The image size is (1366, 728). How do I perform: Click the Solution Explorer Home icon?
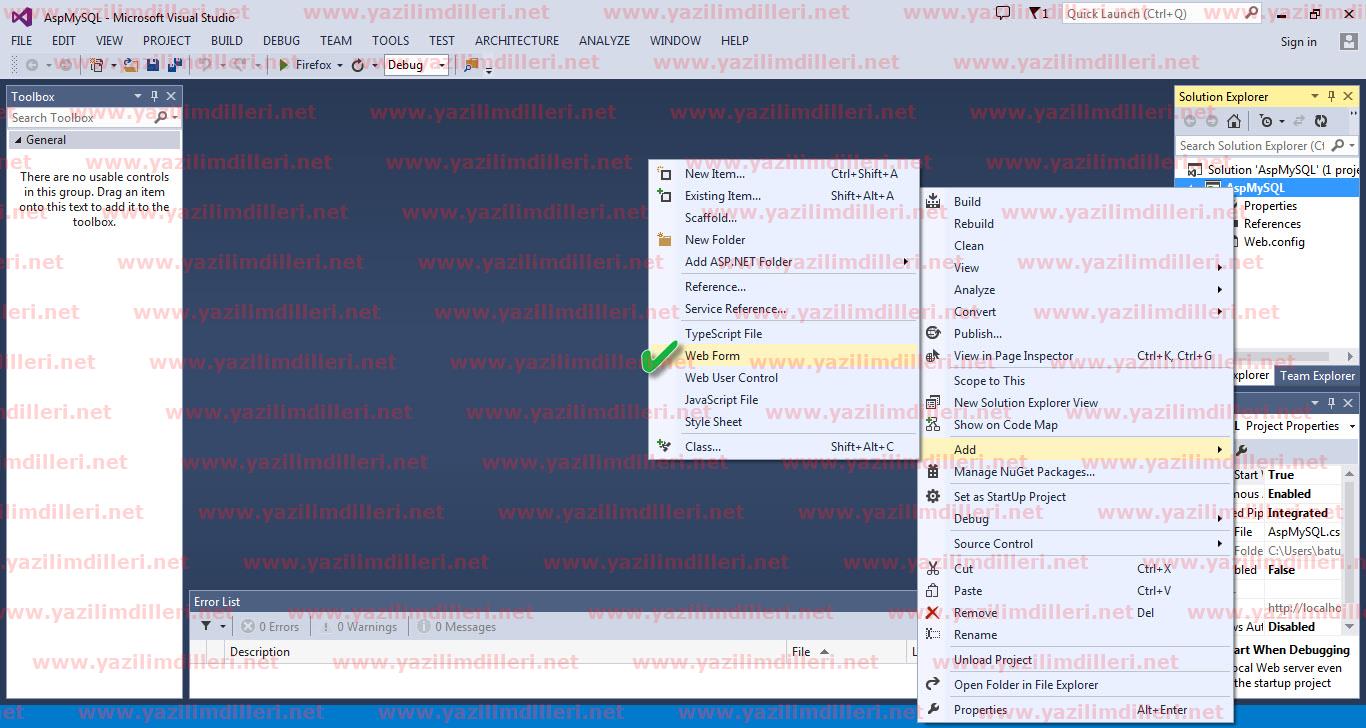click(1234, 121)
